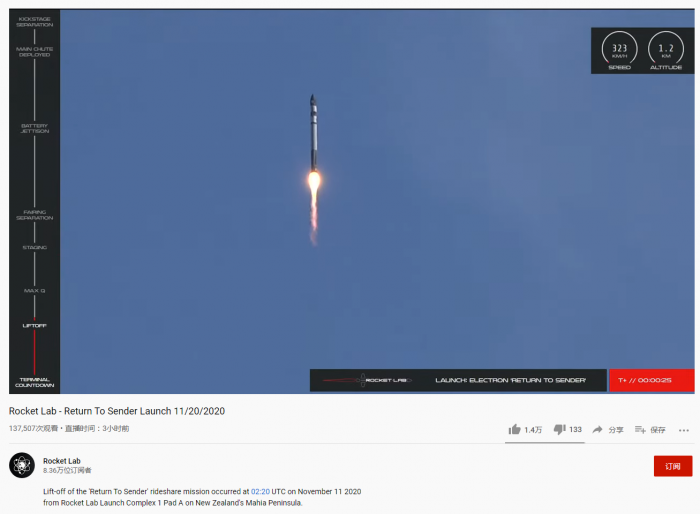Click the altitude gauge showing 1.2
The width and height of the screenshot is (700, 514).
click(666, 50)
